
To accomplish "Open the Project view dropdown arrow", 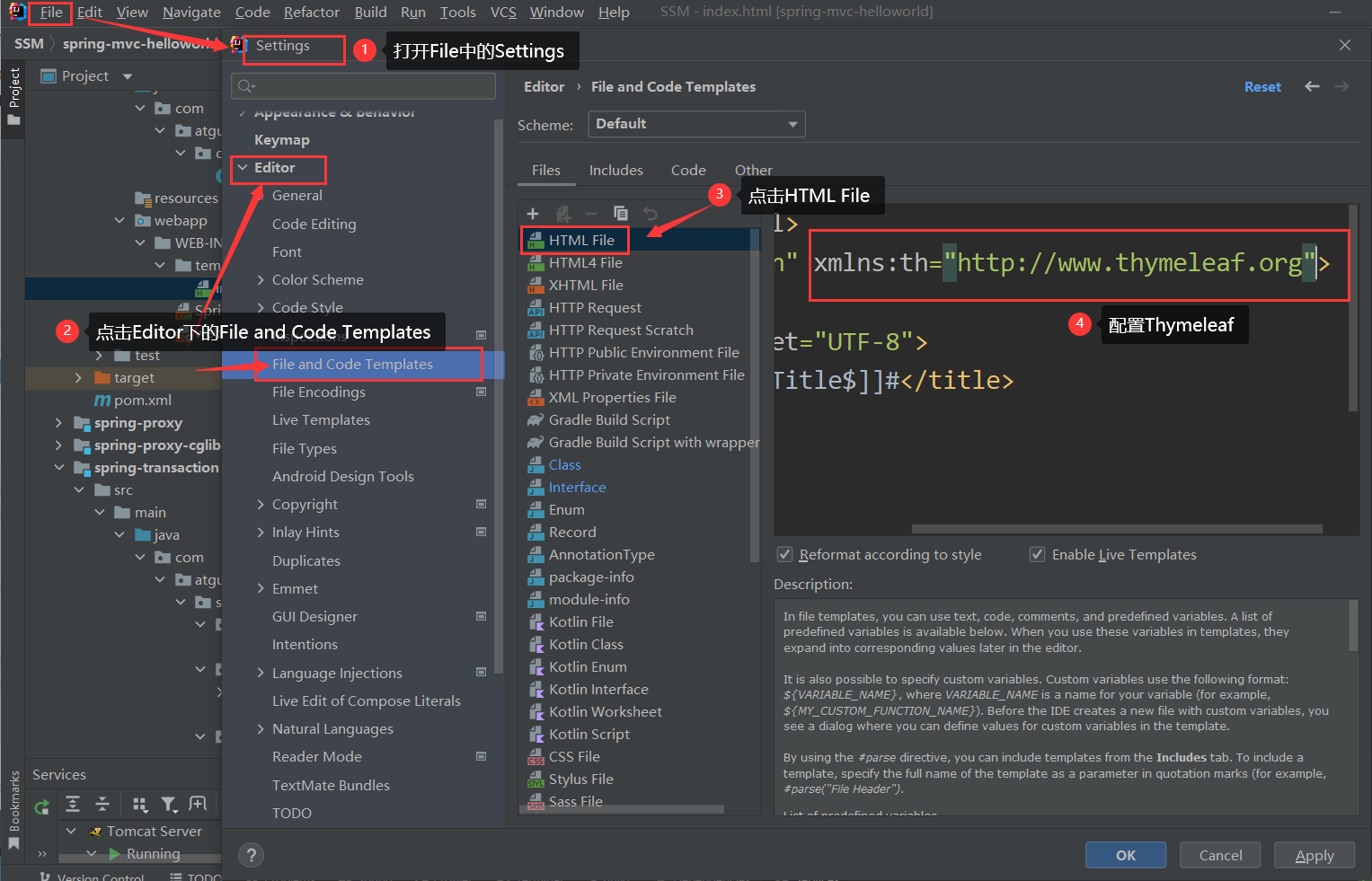I will [128, 76].
